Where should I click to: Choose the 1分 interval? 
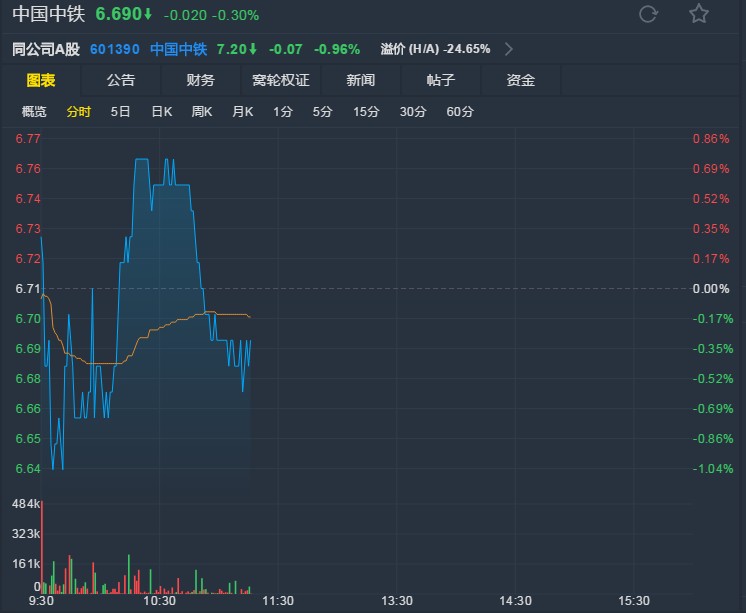coord(283,112)
